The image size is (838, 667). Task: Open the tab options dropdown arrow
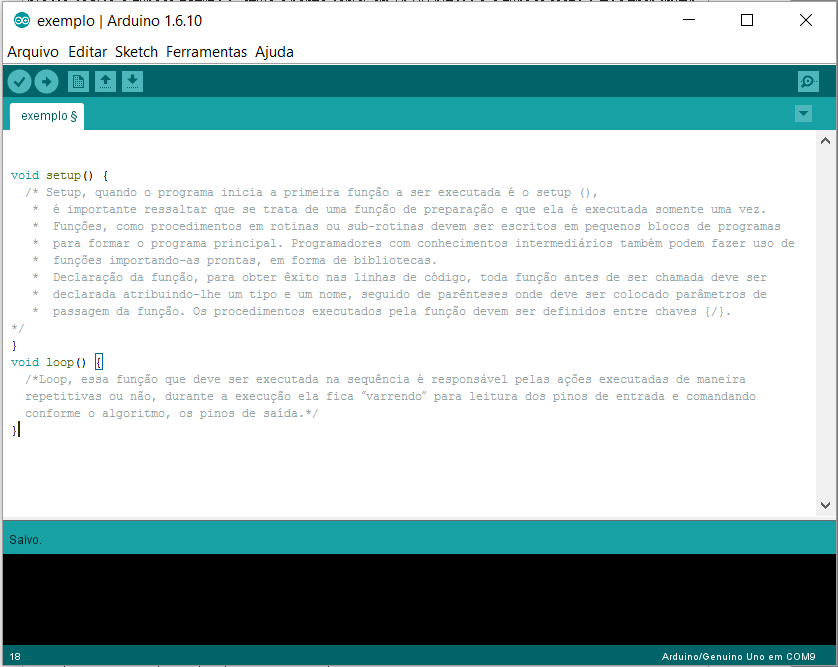[x=803, y=114]
